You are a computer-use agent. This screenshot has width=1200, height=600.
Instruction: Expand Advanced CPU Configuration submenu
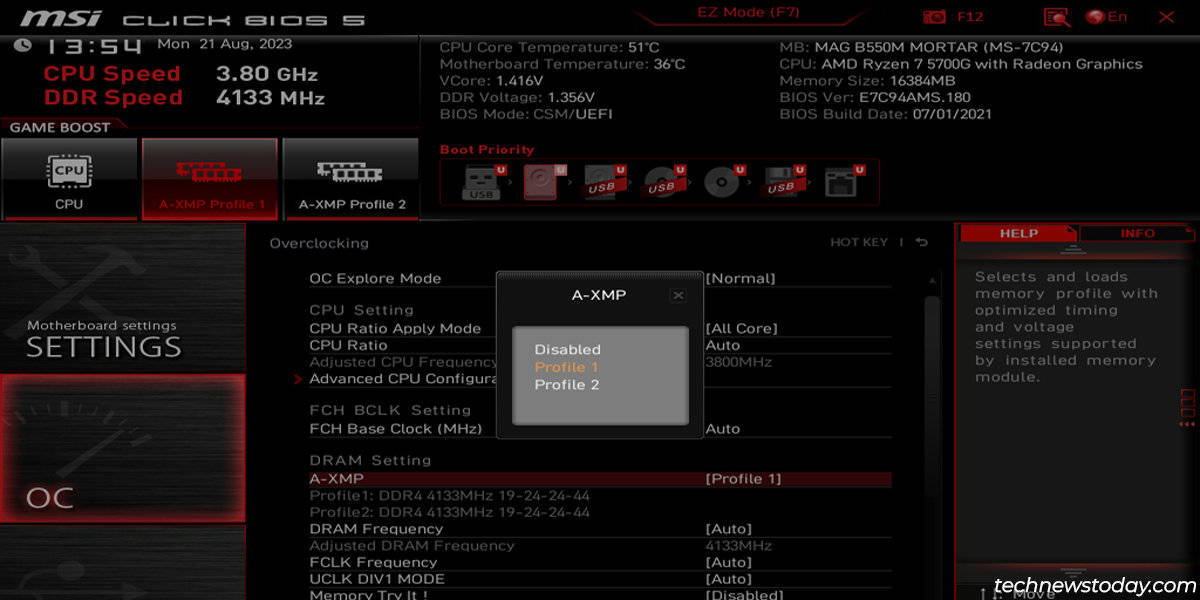pos(403,379)
